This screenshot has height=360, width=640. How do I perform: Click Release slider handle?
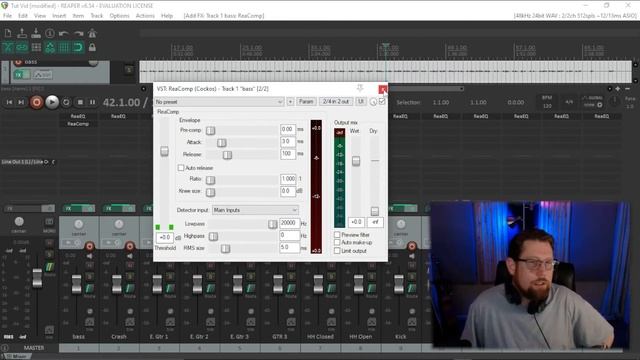227,155
